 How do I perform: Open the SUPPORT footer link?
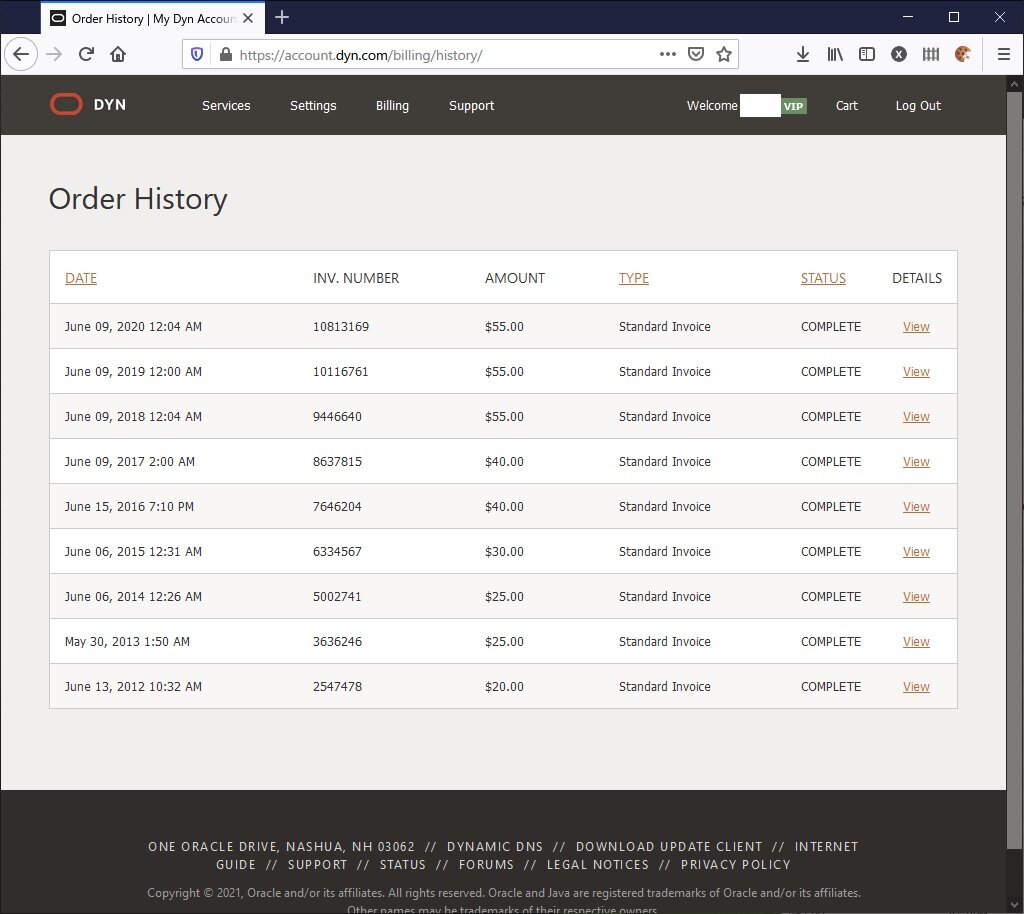pos(317,865)
